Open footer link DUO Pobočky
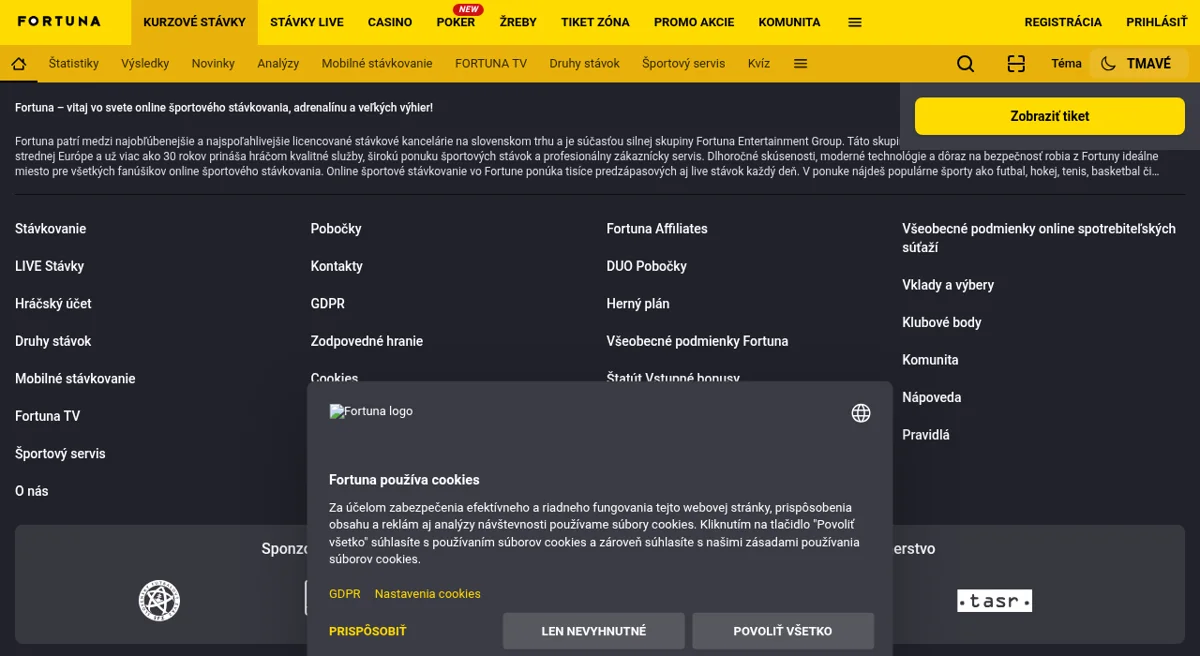 click(647, 266)
